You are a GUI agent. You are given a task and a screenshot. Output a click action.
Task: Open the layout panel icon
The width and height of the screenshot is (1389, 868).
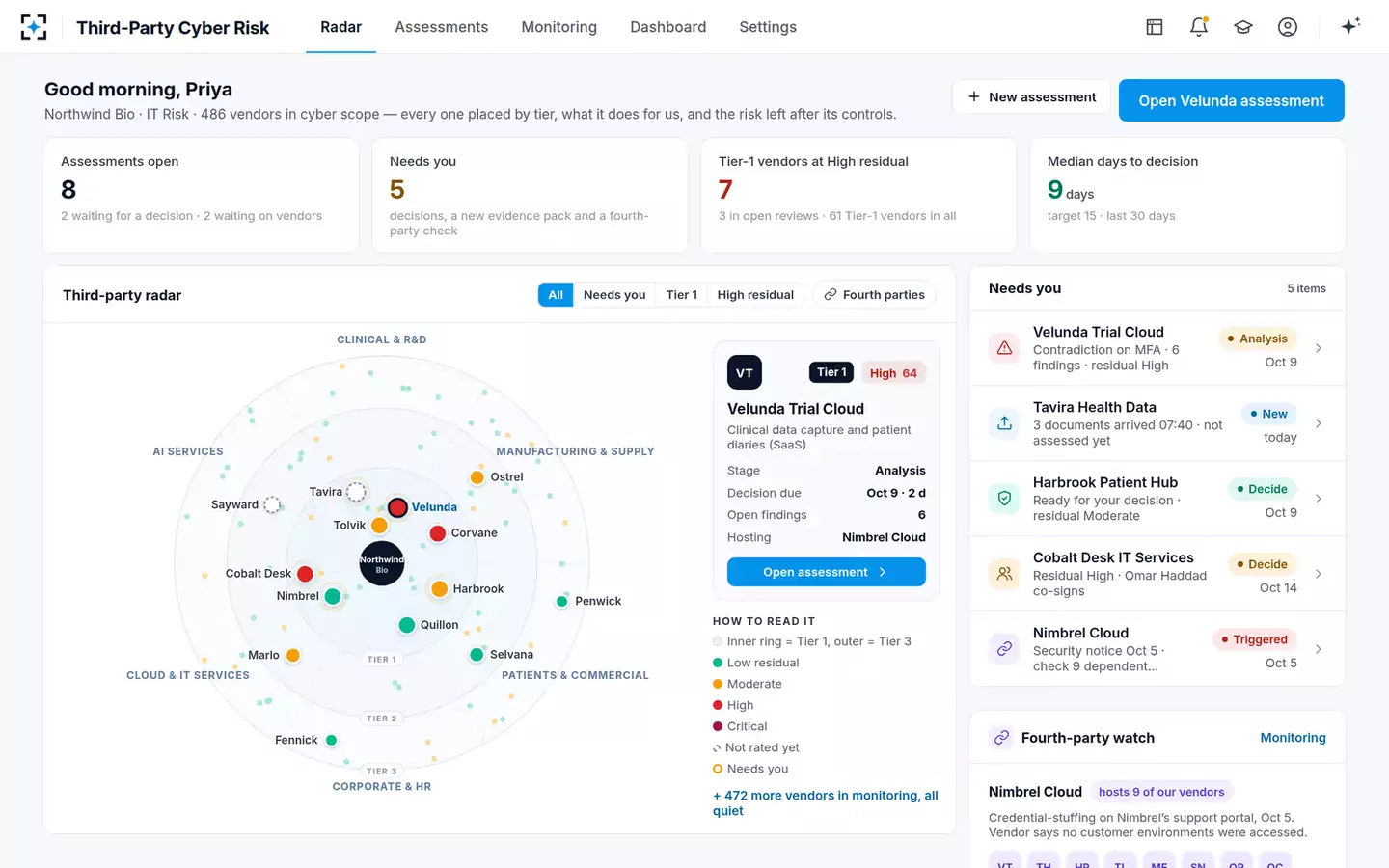pos(1155,27)
